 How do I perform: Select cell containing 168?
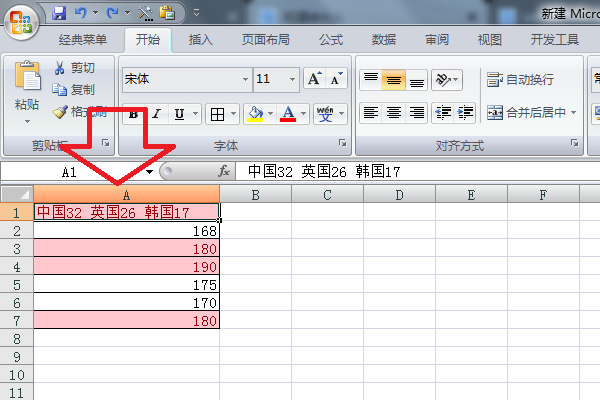127,230
